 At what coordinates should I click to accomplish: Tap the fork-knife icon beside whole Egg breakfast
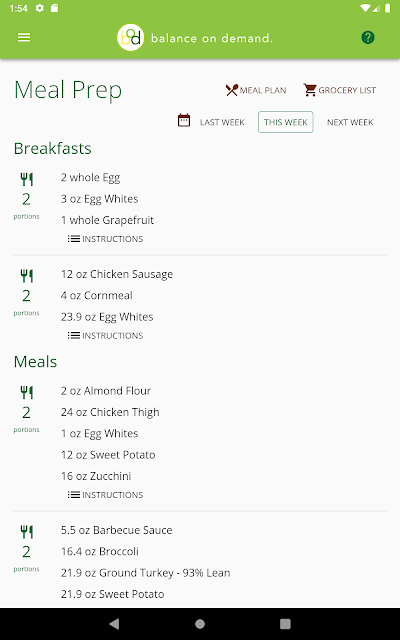27,179
